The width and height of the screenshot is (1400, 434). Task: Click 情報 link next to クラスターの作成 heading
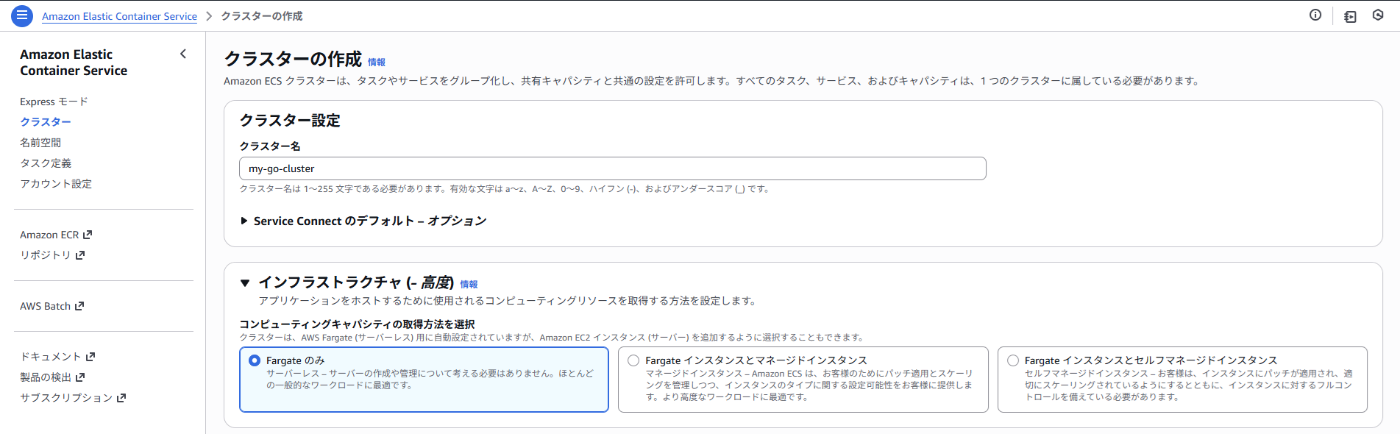tap(376, 62)
